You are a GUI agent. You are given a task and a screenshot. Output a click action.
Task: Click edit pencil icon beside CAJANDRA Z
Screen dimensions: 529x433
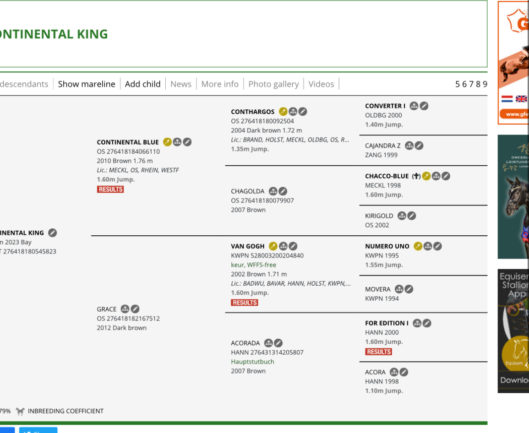coord(419,146)
